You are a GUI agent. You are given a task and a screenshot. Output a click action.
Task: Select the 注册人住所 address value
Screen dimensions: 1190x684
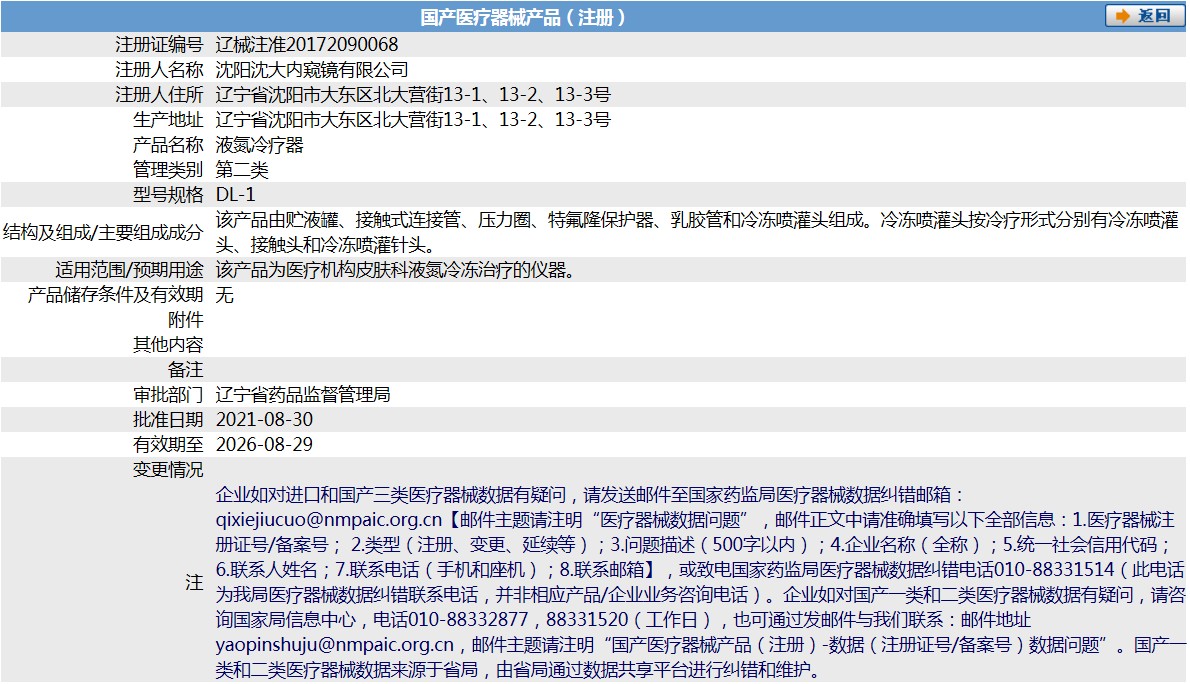[413, 95]
